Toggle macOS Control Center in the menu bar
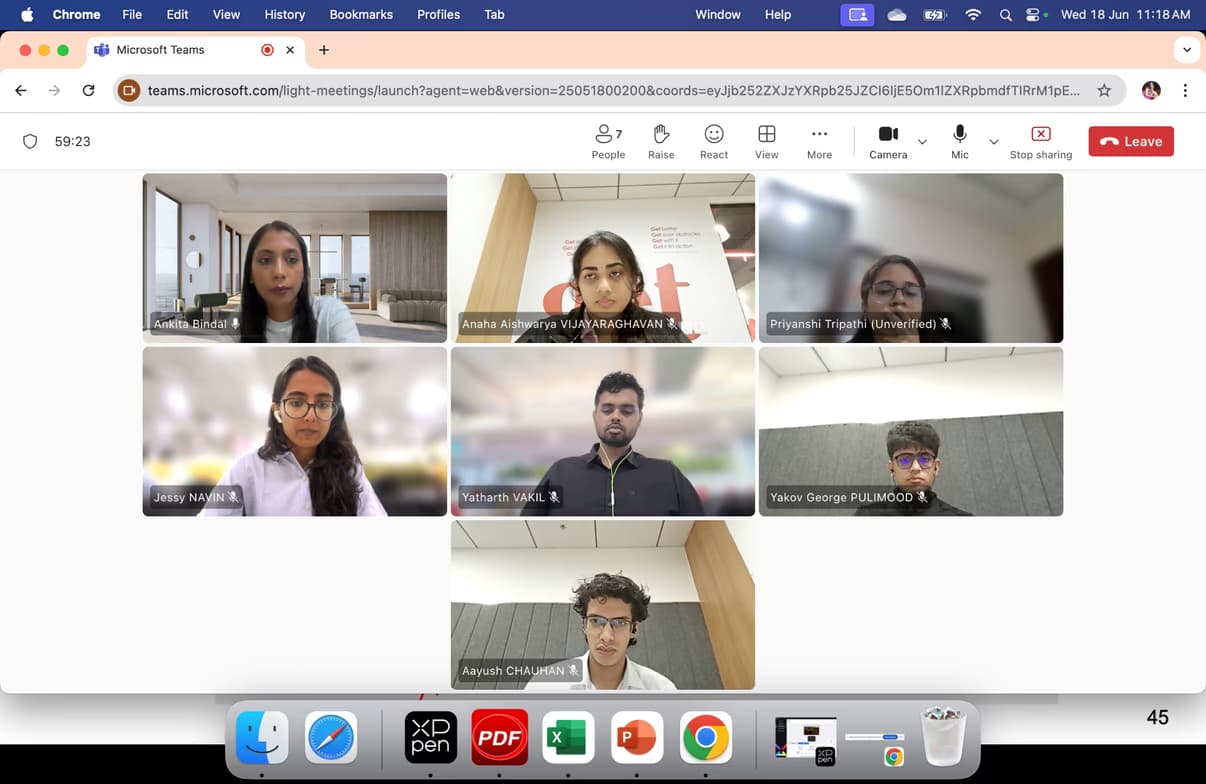 (x=1033, y=15)
